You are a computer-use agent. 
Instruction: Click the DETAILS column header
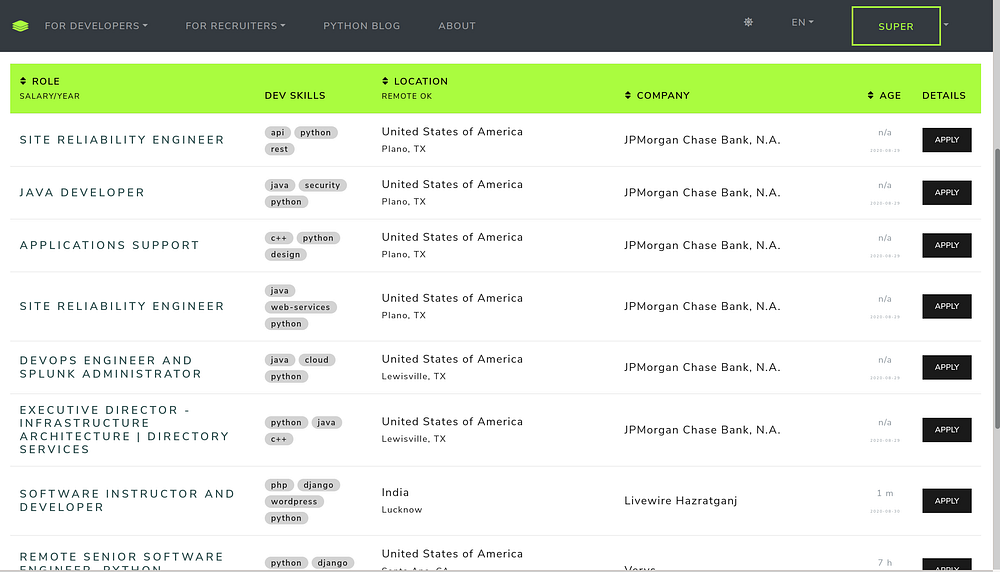click(944, 95)
